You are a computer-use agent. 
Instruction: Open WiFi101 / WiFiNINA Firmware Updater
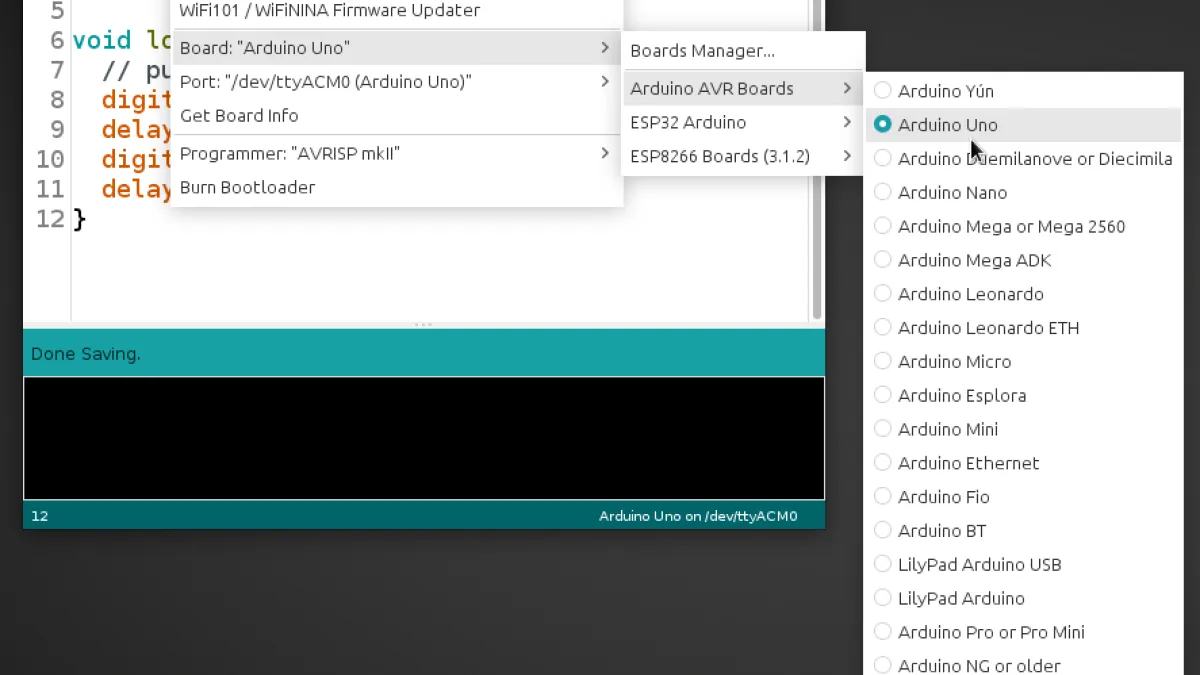tap(397, 11)
